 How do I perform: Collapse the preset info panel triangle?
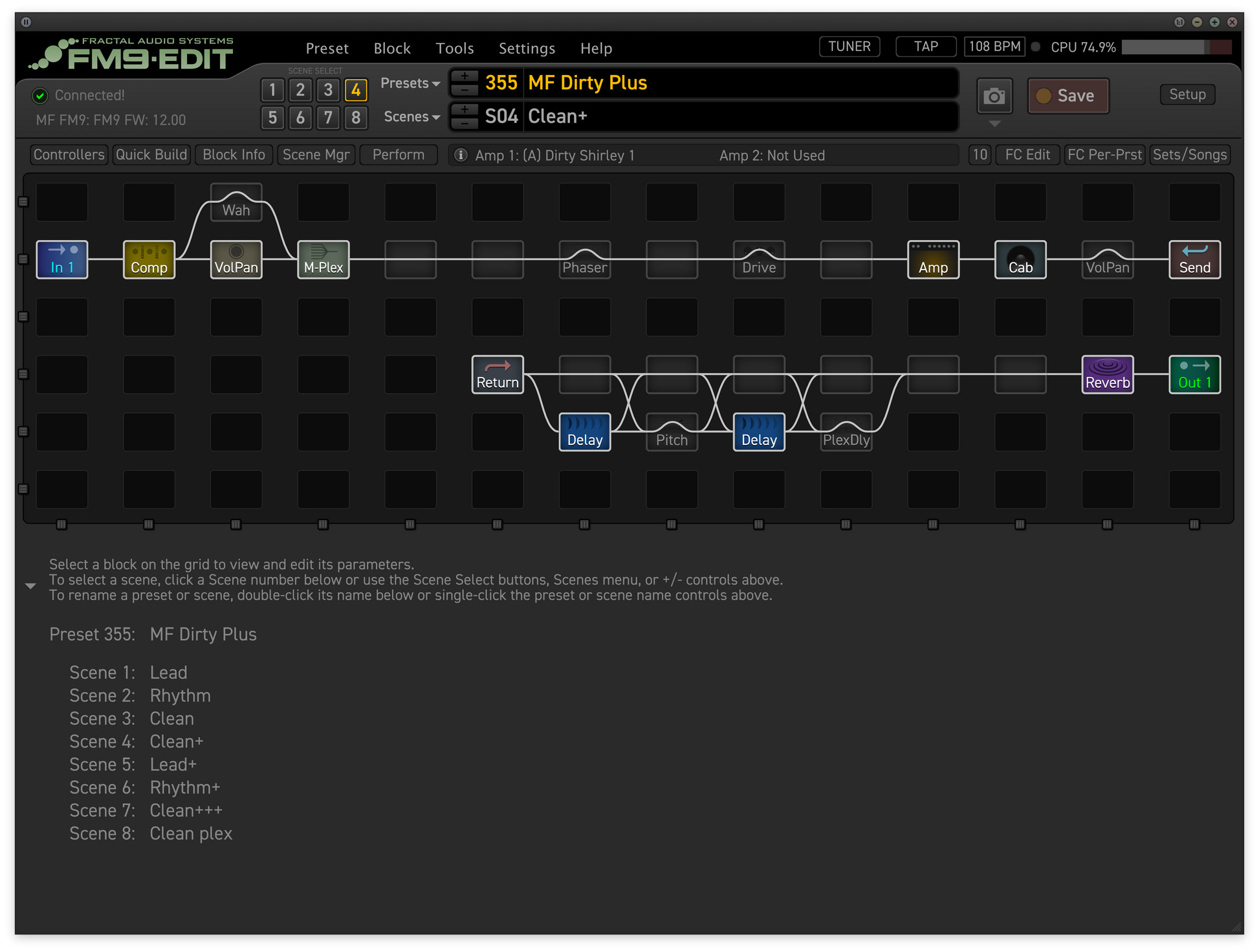[30, 586]
